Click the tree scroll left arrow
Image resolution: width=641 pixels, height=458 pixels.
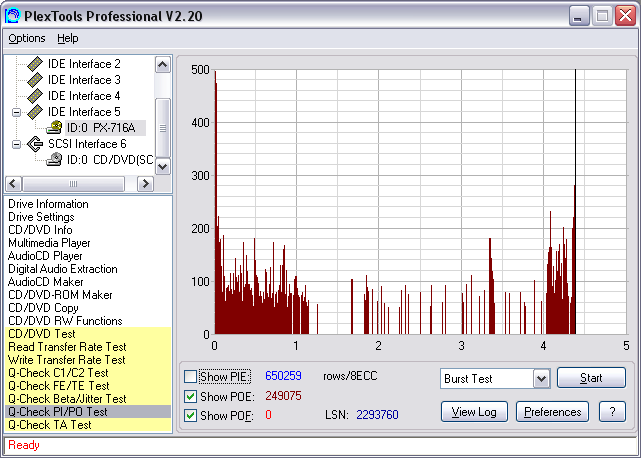(13, 184)
